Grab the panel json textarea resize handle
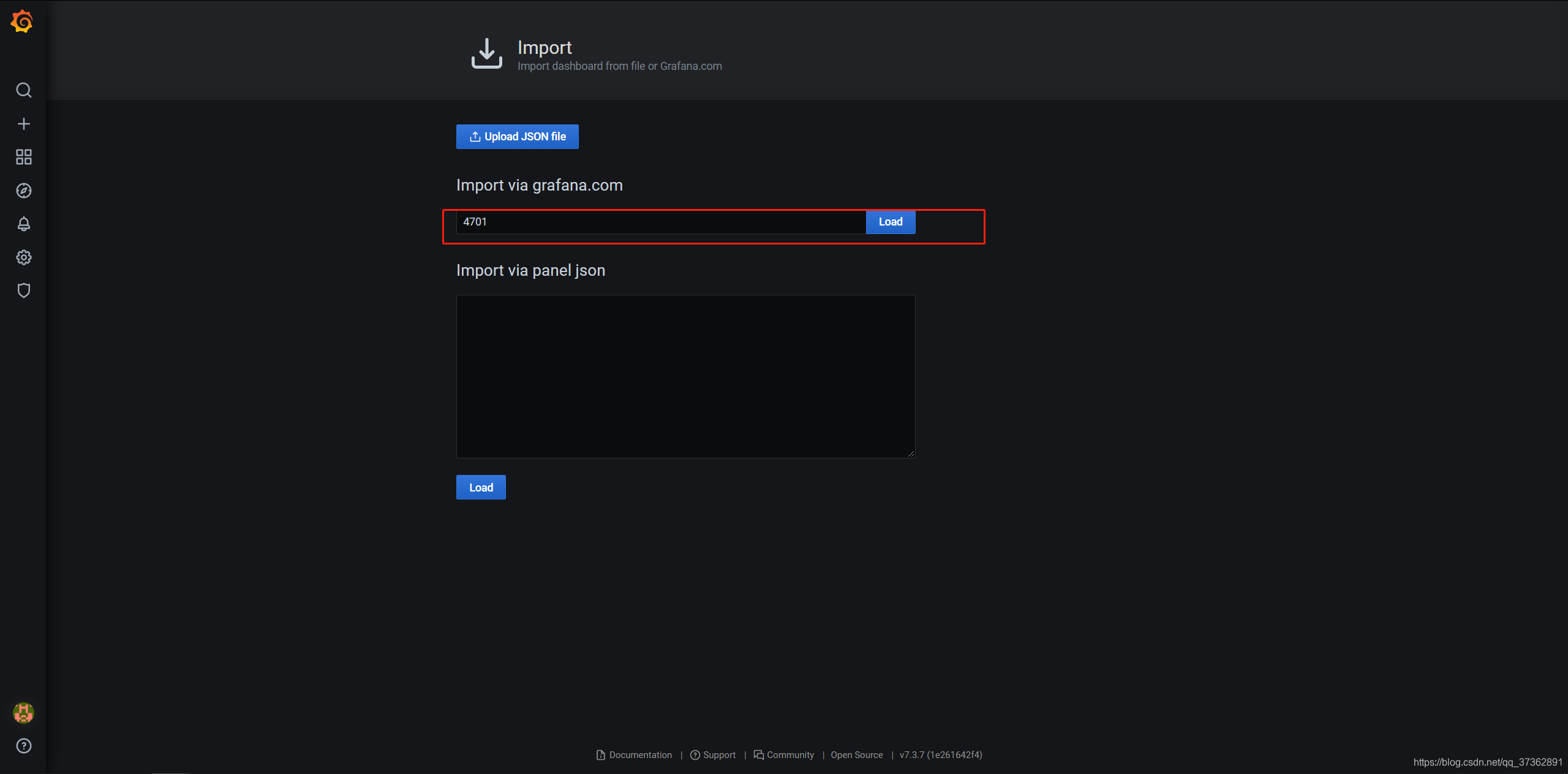The width and height of the screenshot is (1568, 774). pyautogui.click(x=911, y=453)
